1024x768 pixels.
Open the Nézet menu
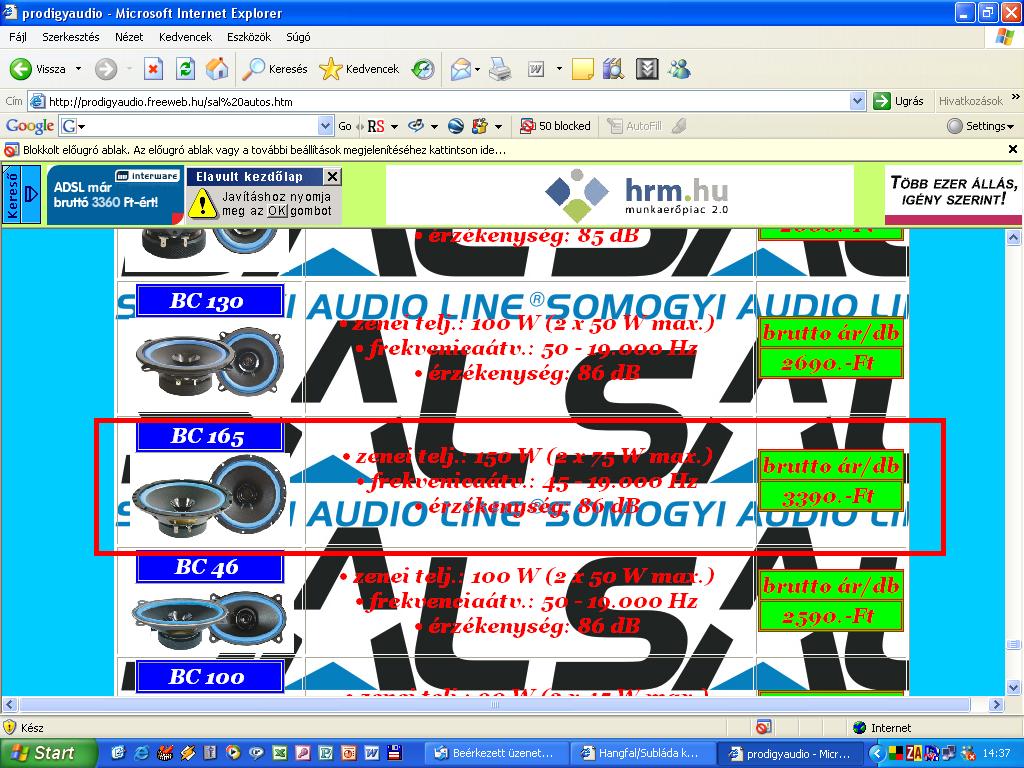(129, 37)
